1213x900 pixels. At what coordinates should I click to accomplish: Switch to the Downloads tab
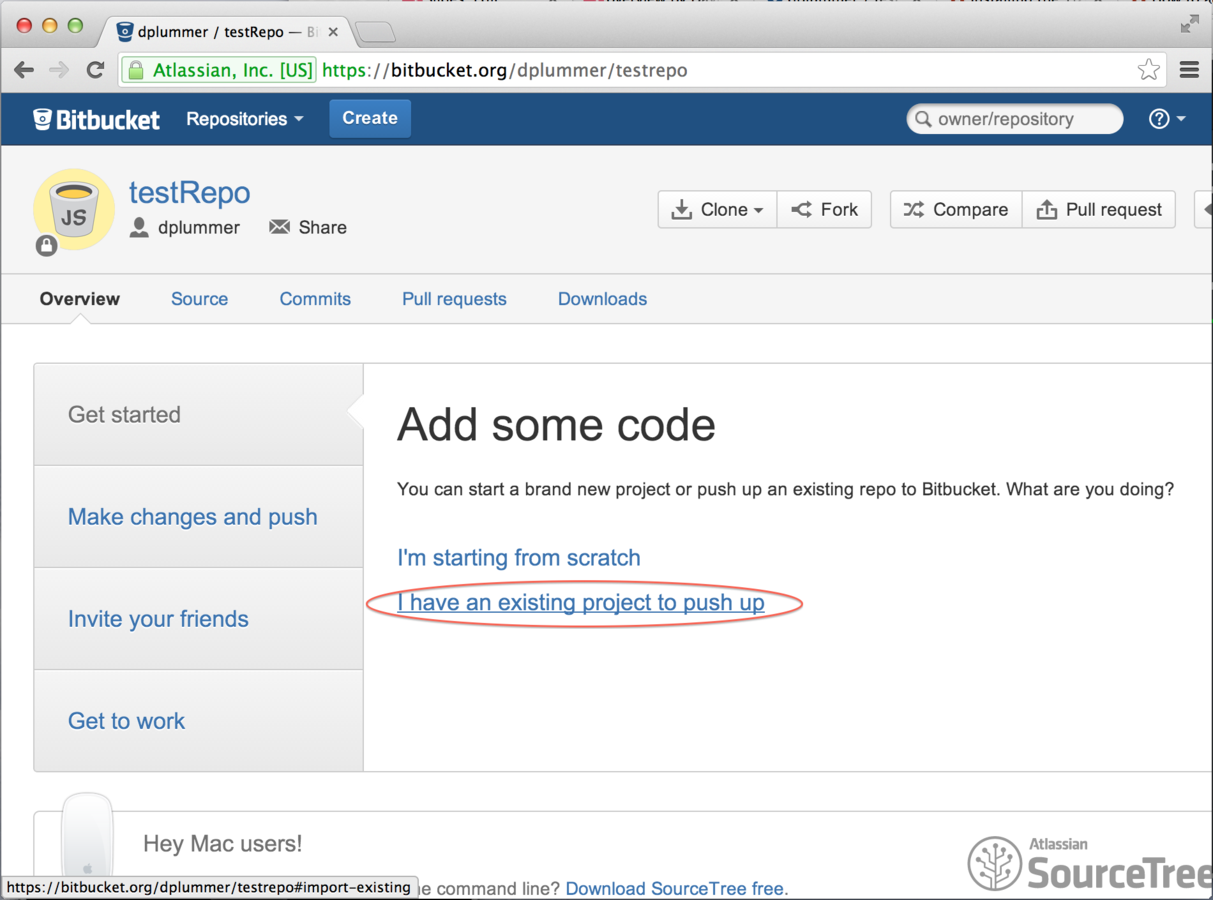602,299
